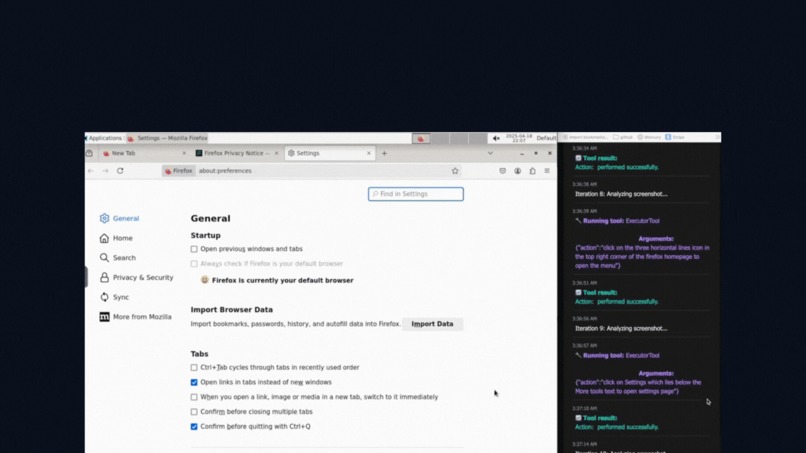The image size is (806, 453).
Task: Reload the current page
Action: click(x=120, y=171)
